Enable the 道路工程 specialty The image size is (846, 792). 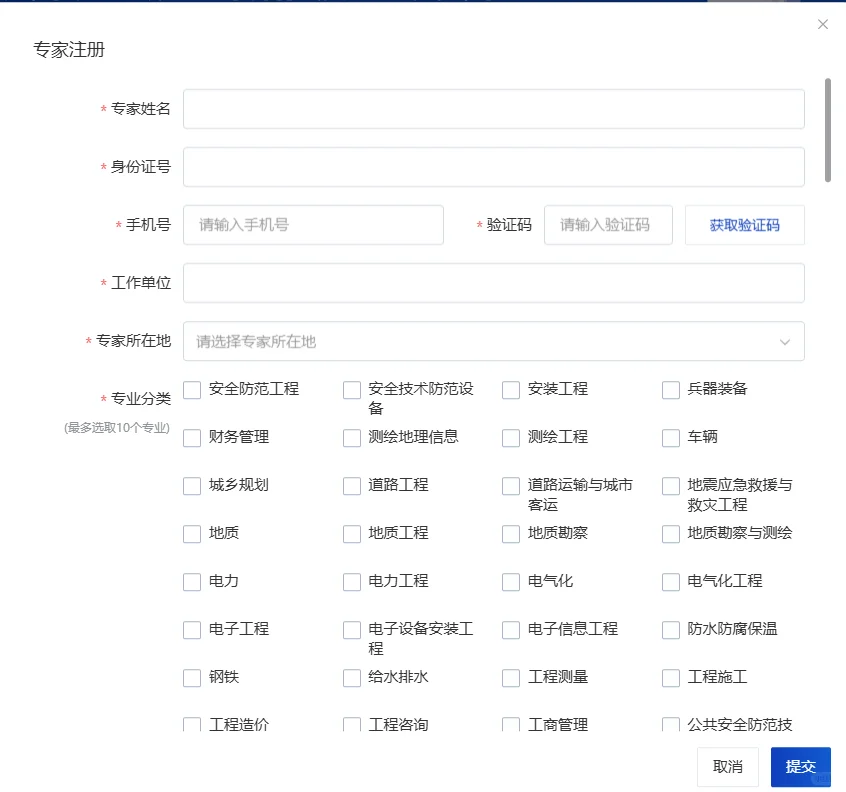click(351, 486)
